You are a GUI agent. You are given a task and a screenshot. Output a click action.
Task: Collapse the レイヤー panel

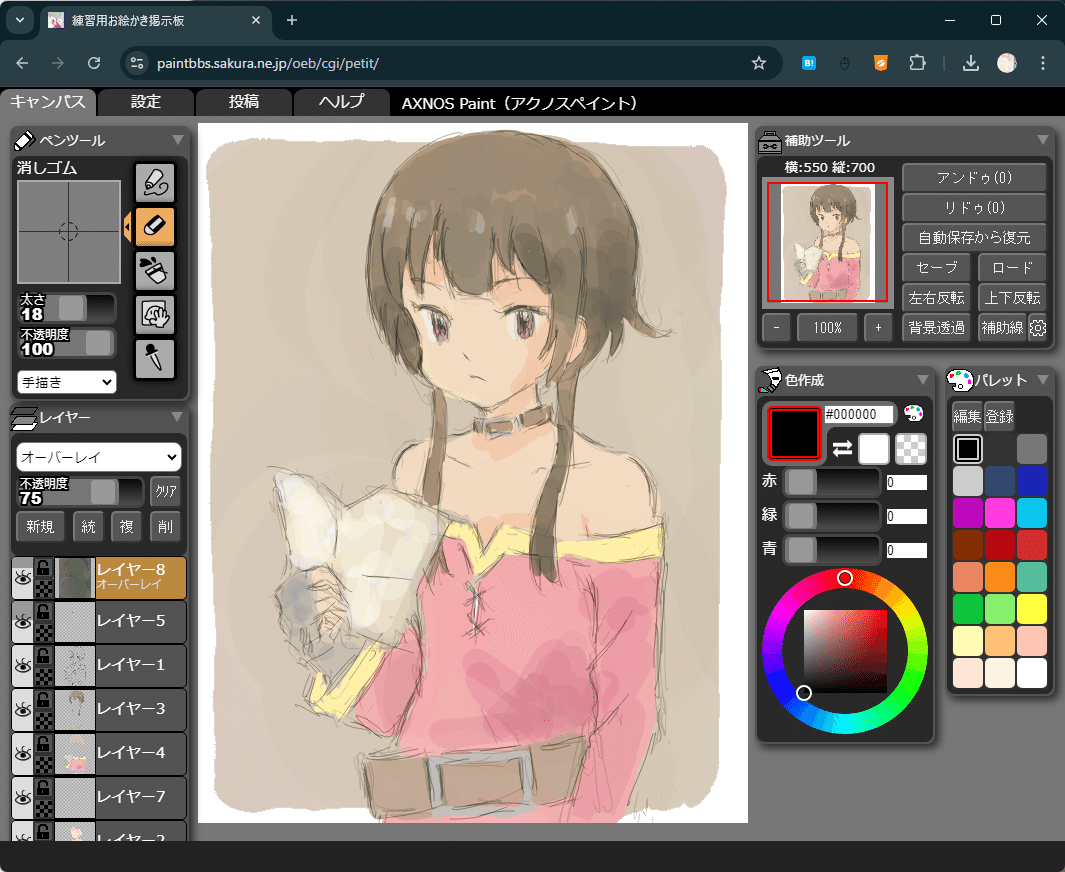pos(177,416)
